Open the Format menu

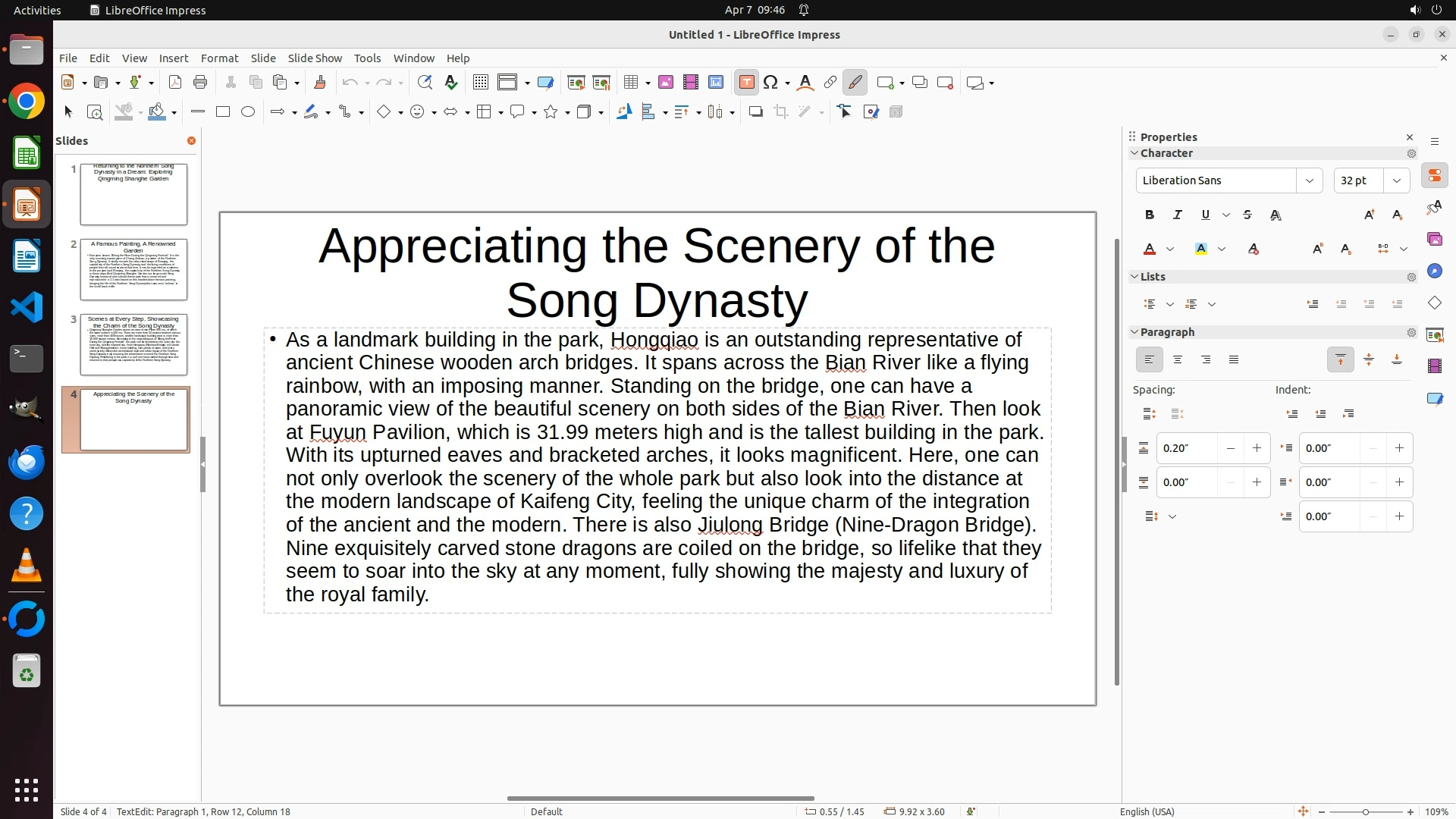click(x=219, y=58)
